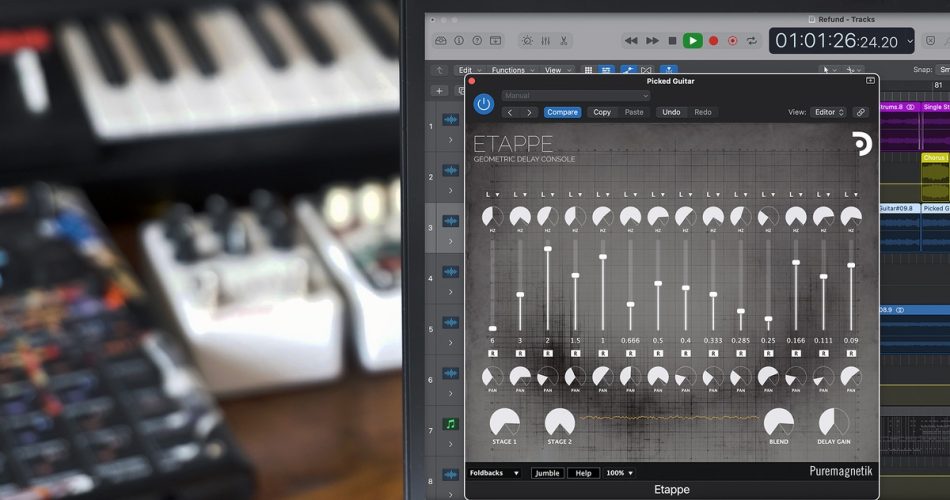
Task: Click the BLEND knob
Action: (x=779, y=422)
